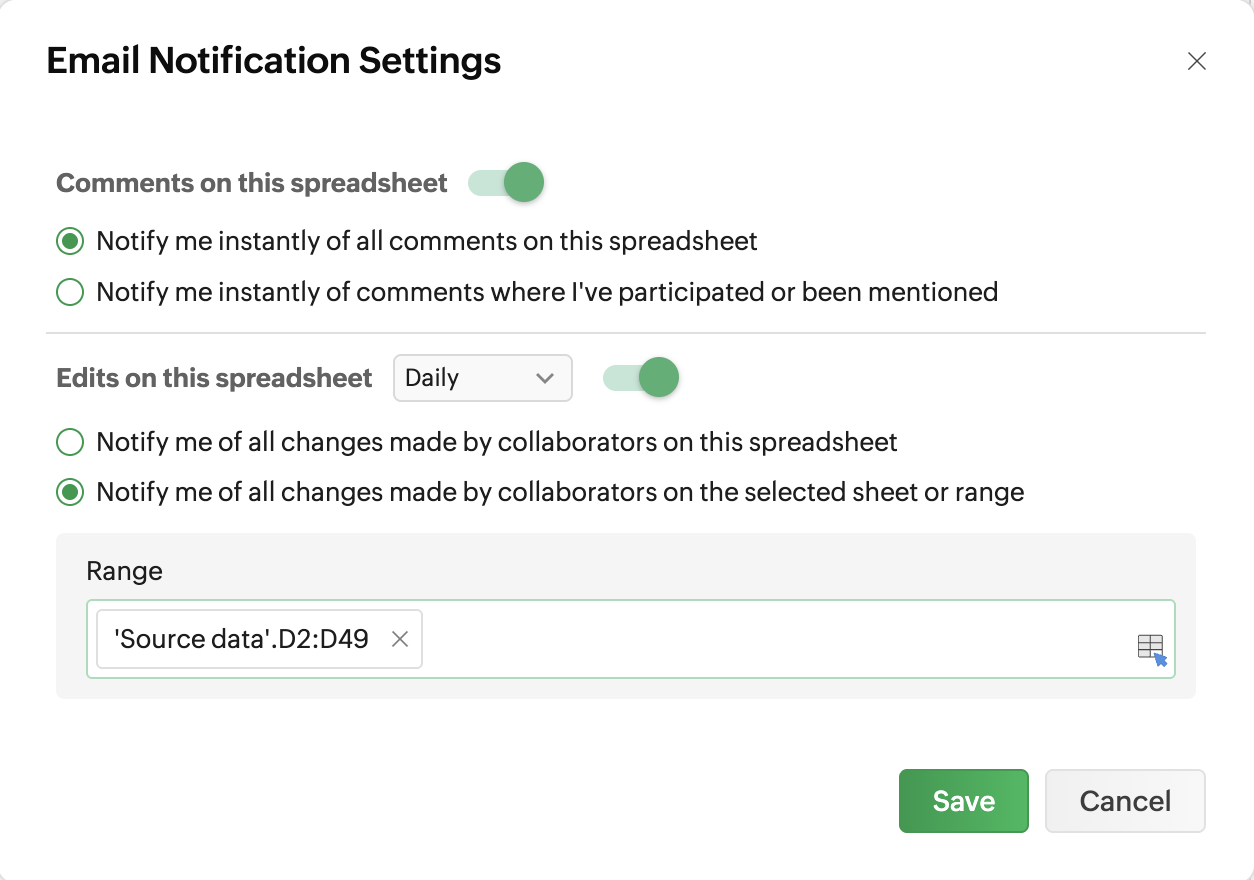Close the Email Notification Settings dialog

1196,61
